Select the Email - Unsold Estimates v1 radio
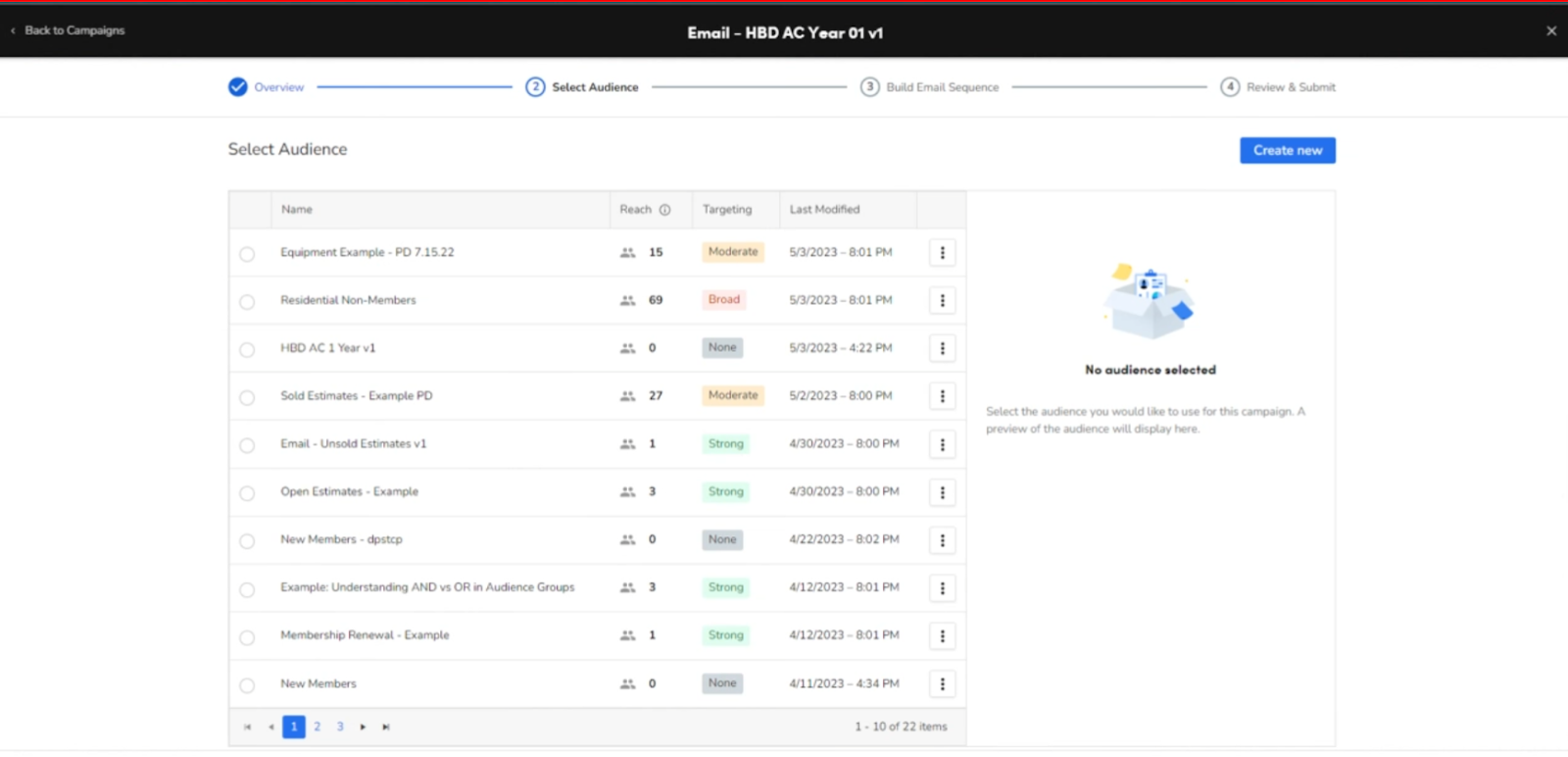 click(x=247, y=446)
